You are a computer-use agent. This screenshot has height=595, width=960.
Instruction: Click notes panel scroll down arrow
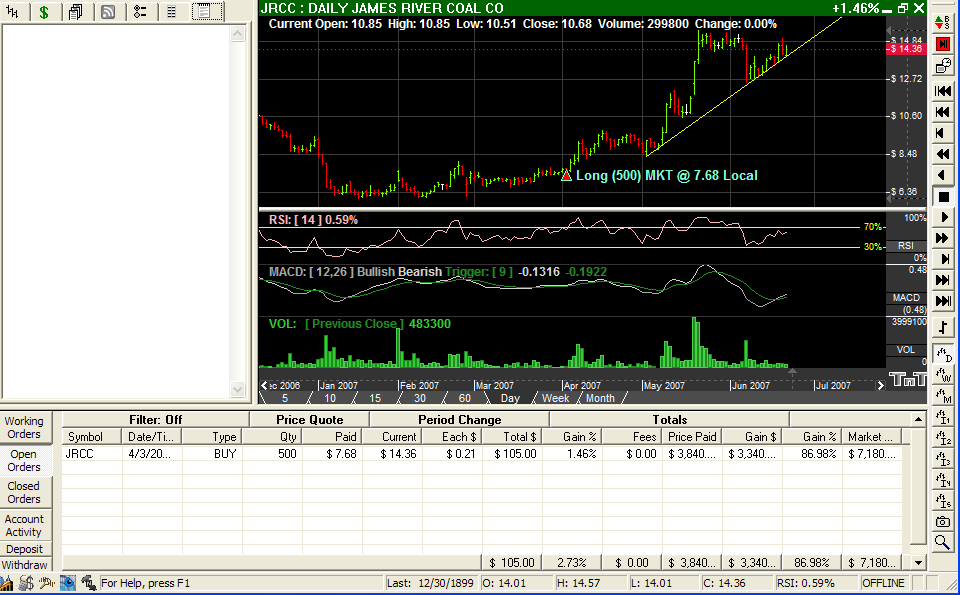pyautogui.click(x=238, y=388)
